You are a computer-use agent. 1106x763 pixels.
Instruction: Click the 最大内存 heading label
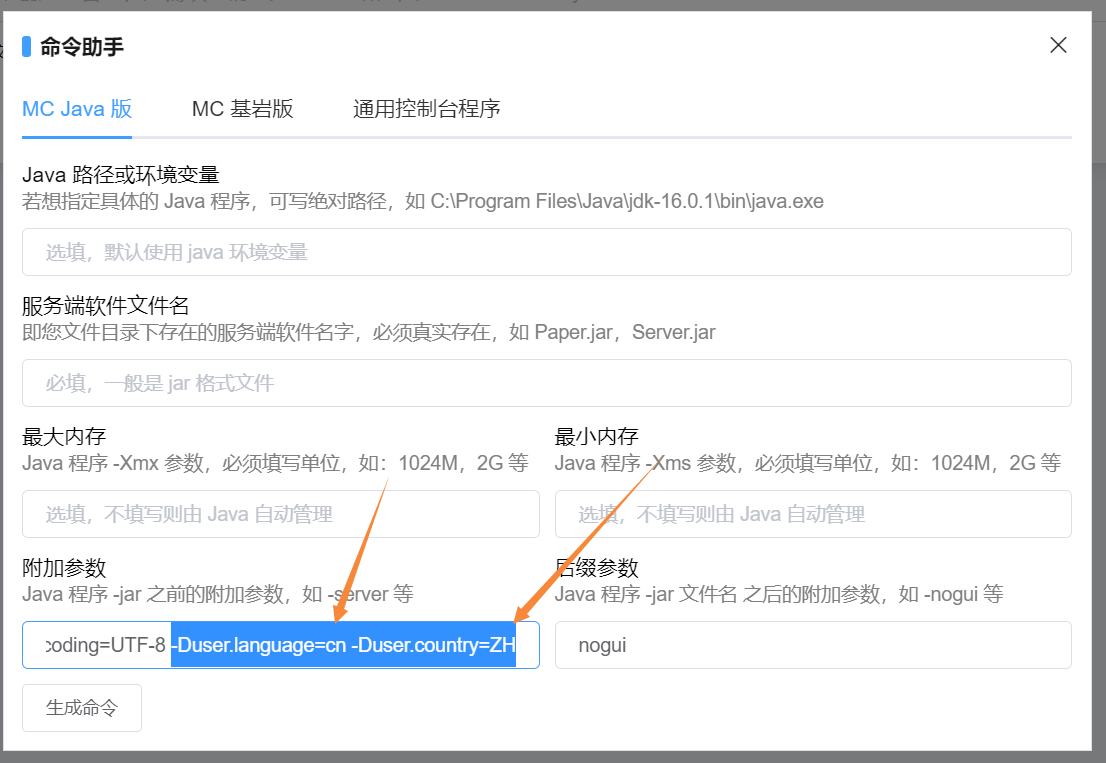(57, 435)
